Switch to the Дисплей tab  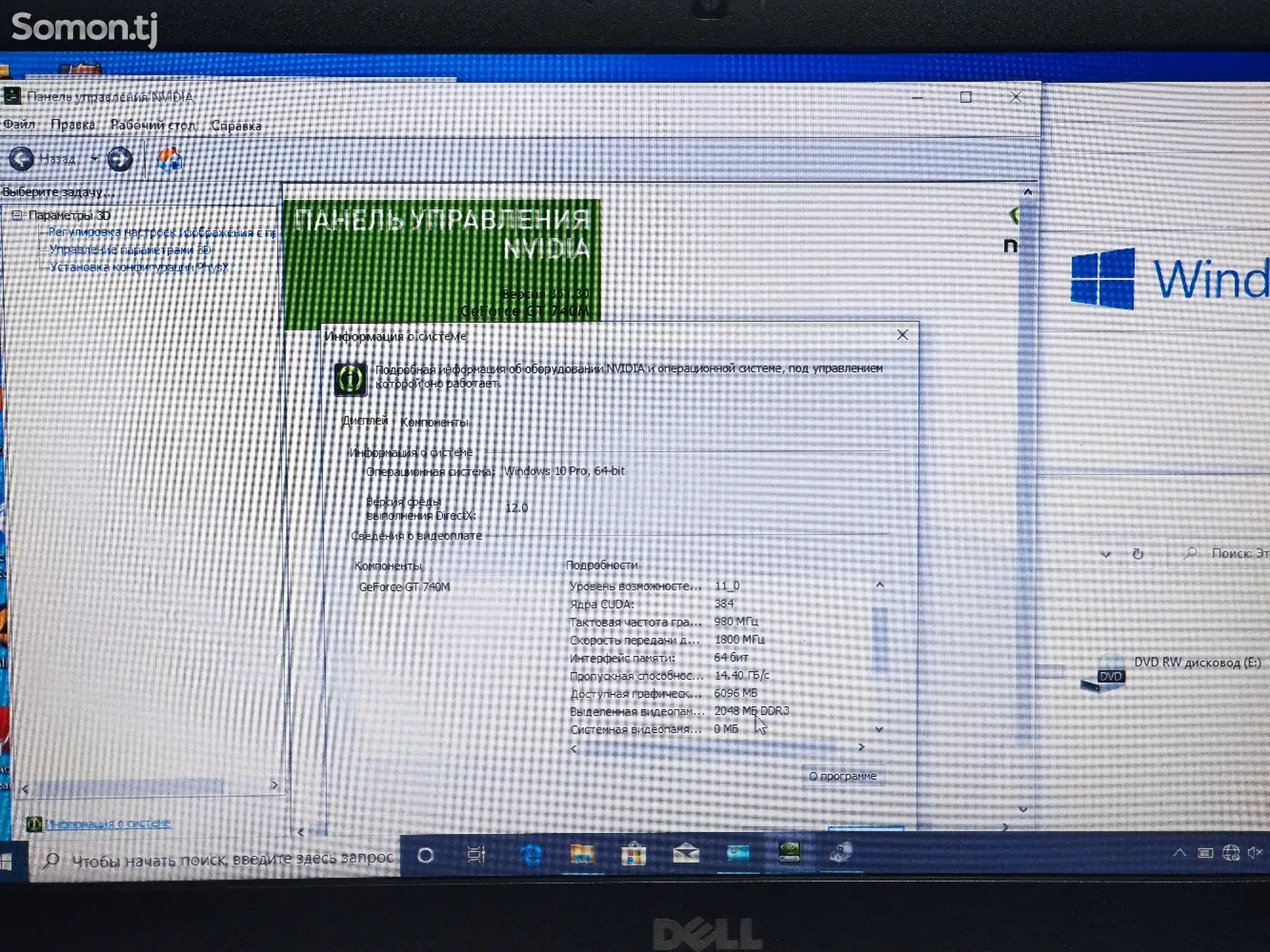[364, 420]
